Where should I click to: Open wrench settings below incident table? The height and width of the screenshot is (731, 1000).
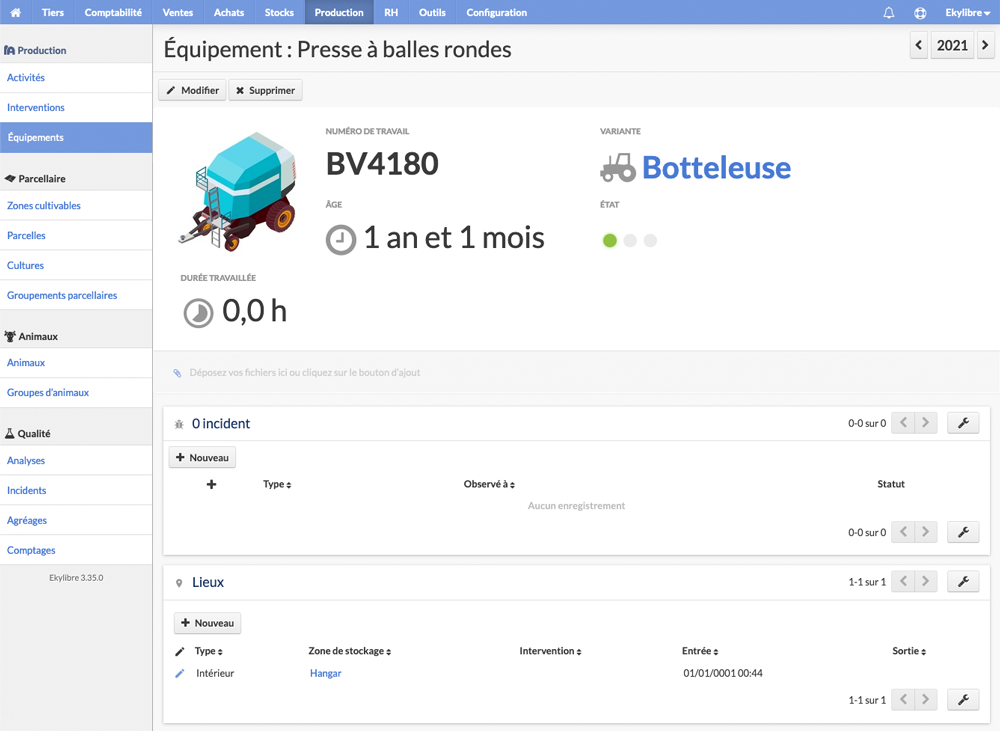coord(963,532)
